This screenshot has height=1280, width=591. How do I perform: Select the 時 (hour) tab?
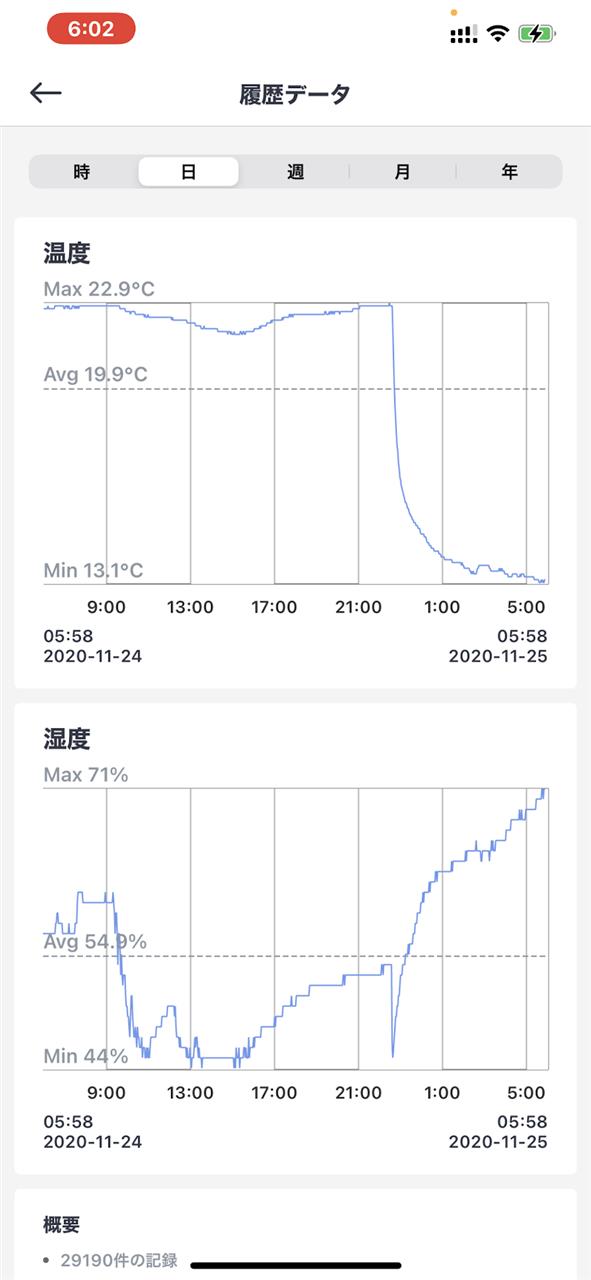[x=82, y=172]
